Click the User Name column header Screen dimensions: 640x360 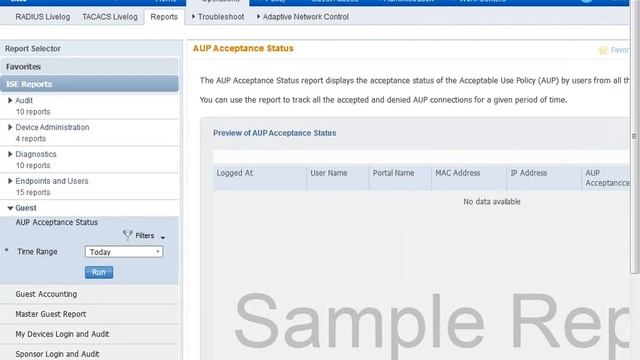(x=338, y=178)
